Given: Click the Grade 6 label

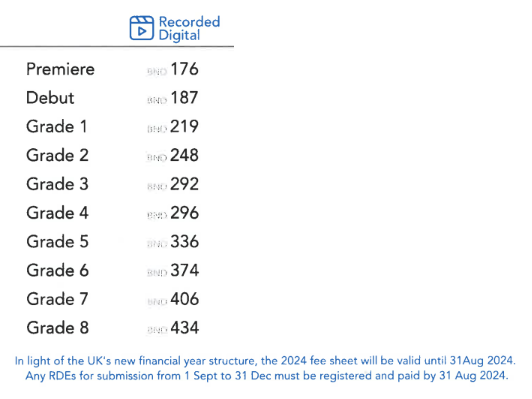Looking at the screenshot, I should 57,270.
